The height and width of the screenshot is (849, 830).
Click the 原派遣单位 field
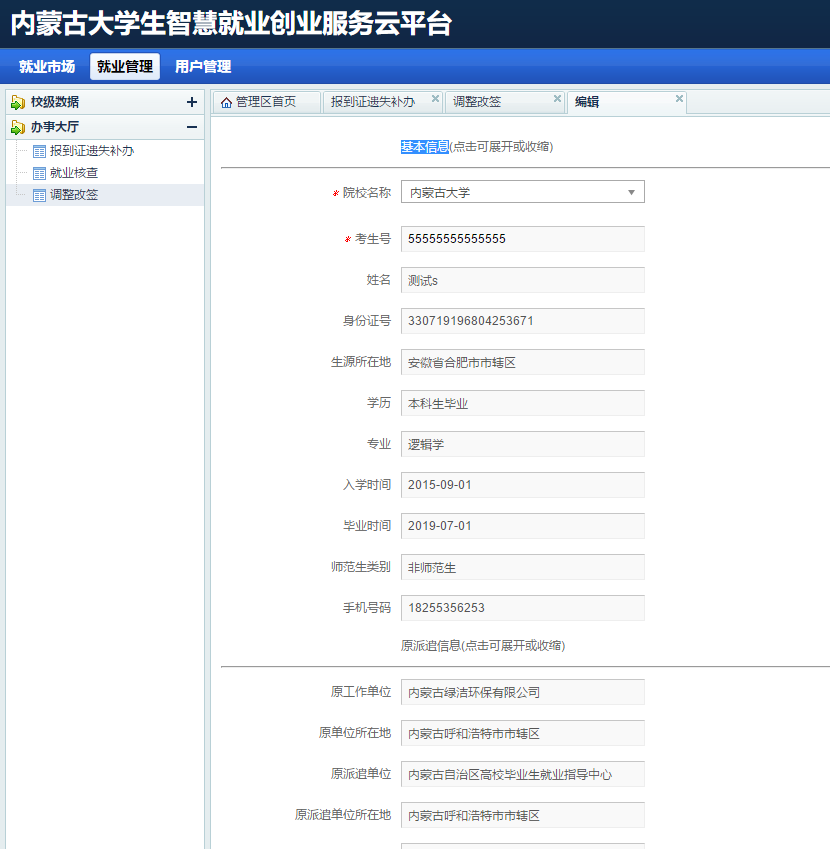(x=522, y=774)
